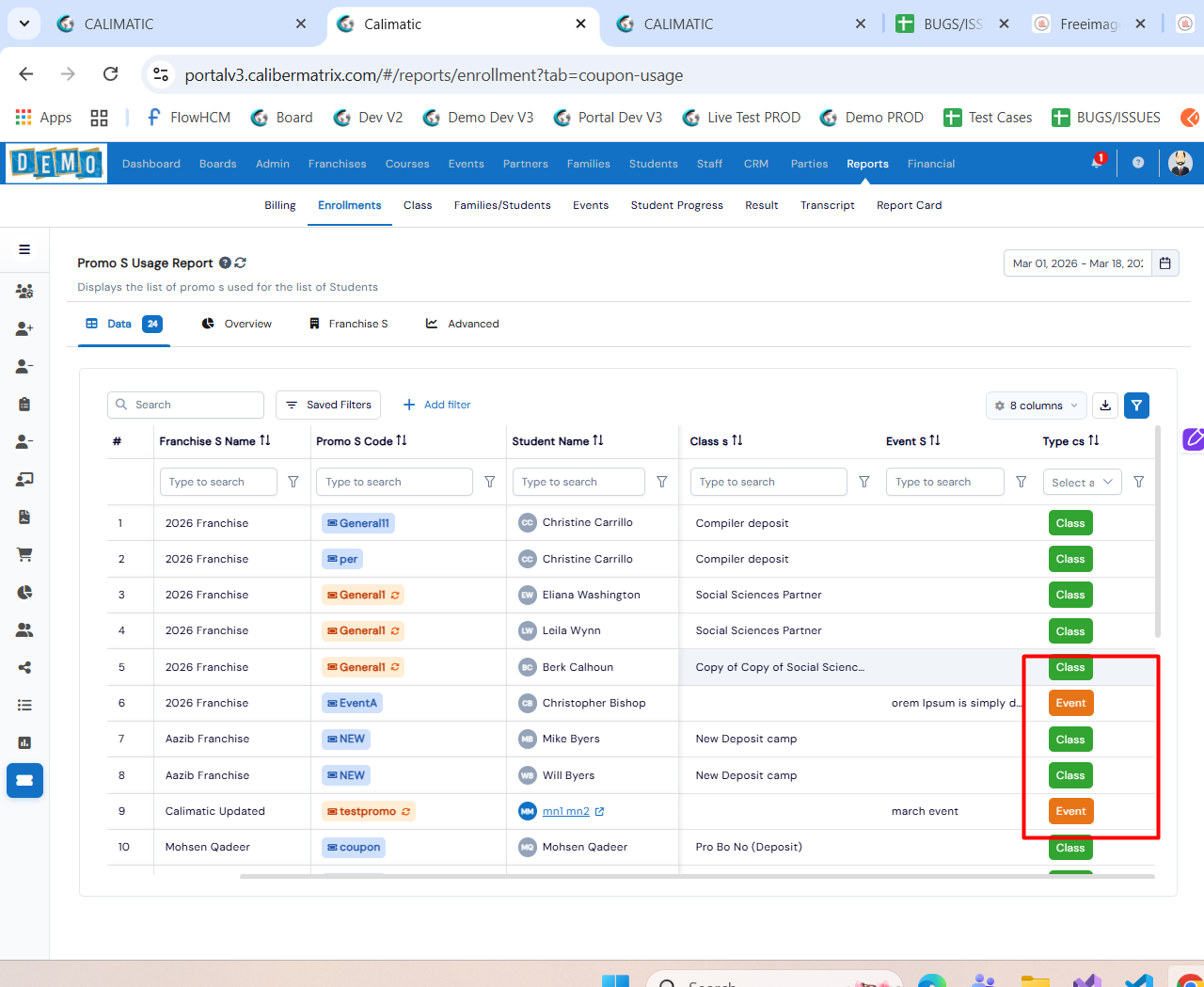Click the external link icon beside mn1 mn2
This screenshot has width=1204, height=987.
pyautogui.click(x=600, y=811)
